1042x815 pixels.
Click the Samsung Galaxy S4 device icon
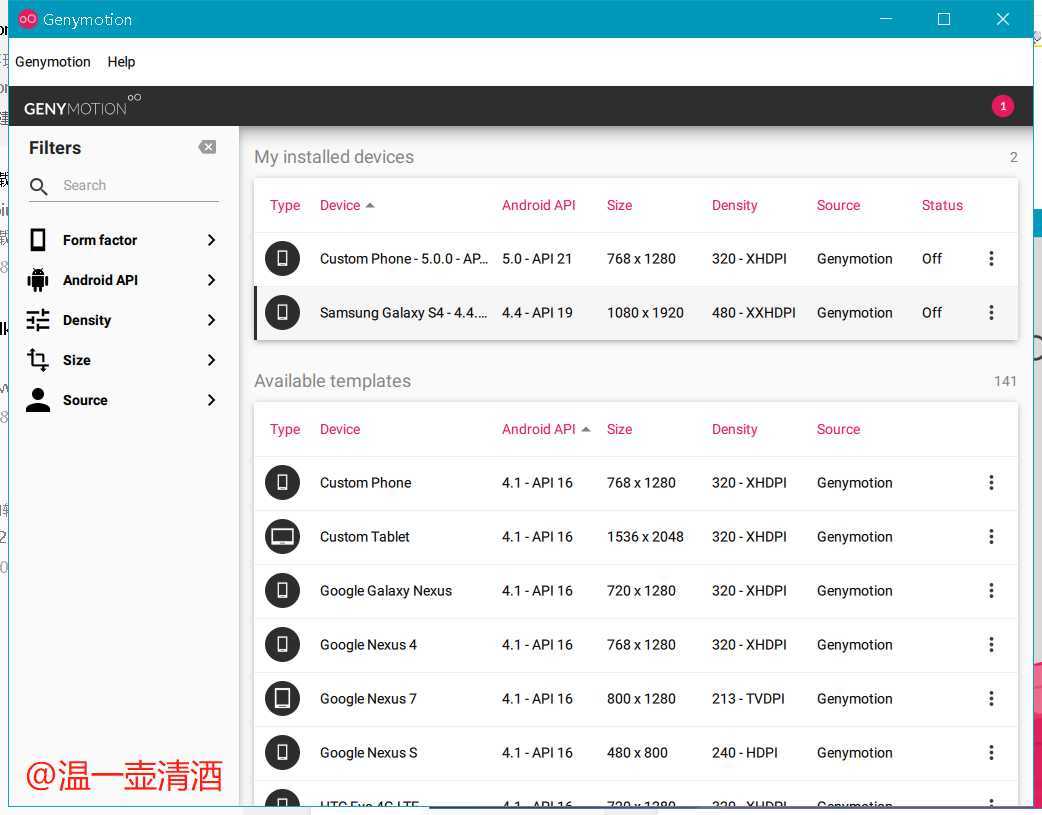(282, 312)
